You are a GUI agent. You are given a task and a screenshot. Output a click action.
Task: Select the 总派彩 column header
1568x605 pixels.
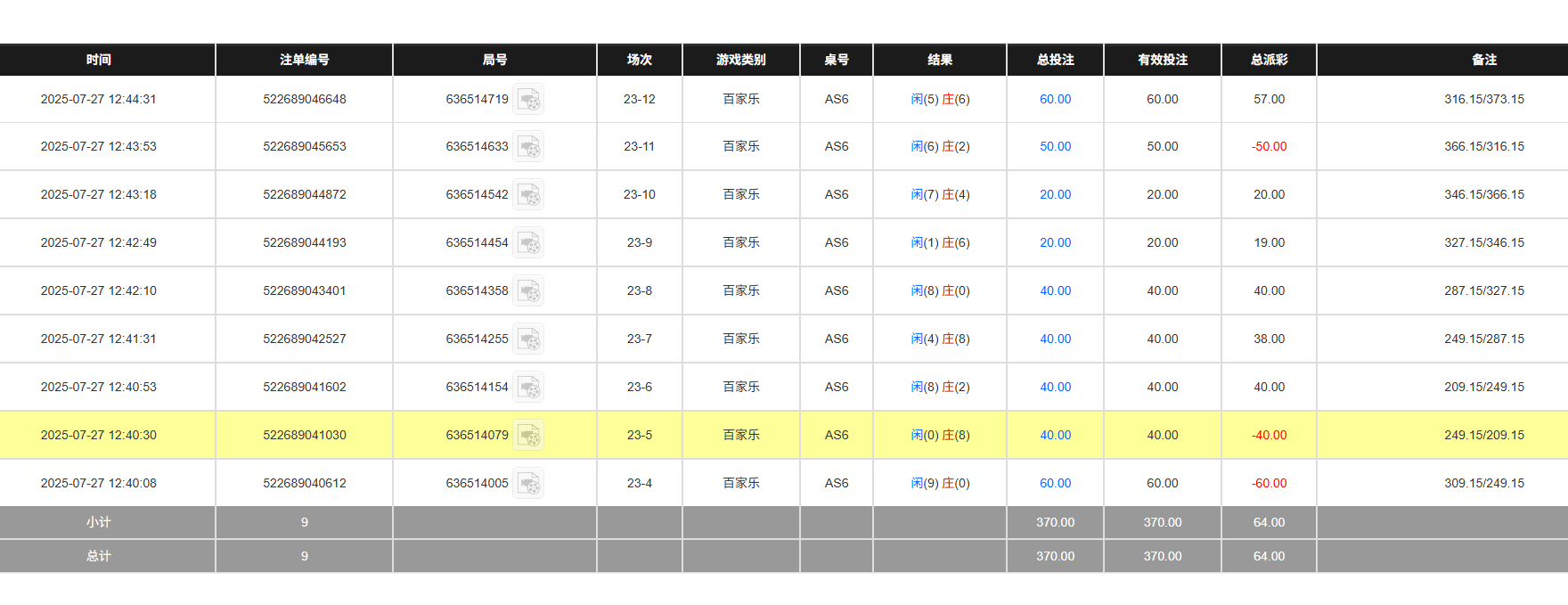(1269, 60)
